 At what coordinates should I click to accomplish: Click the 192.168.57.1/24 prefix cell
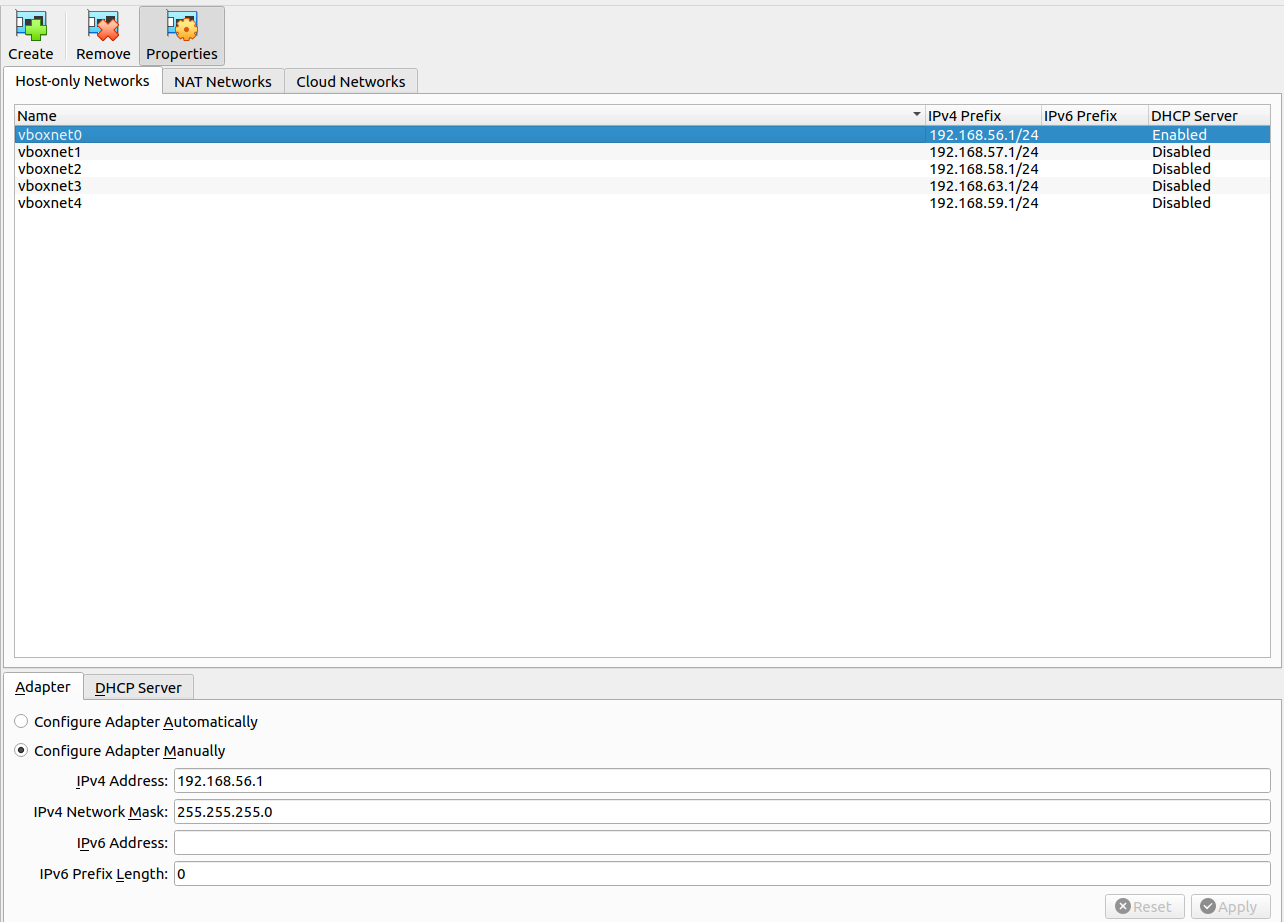[984, 152]
